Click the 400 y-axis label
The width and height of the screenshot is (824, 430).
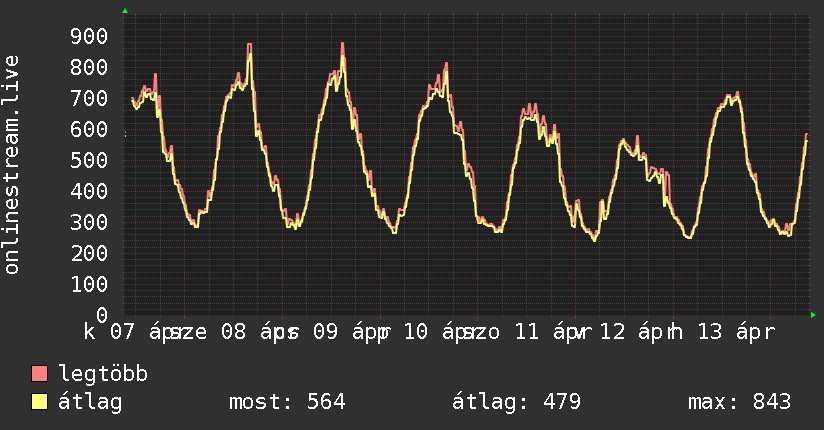pos(89,191)
